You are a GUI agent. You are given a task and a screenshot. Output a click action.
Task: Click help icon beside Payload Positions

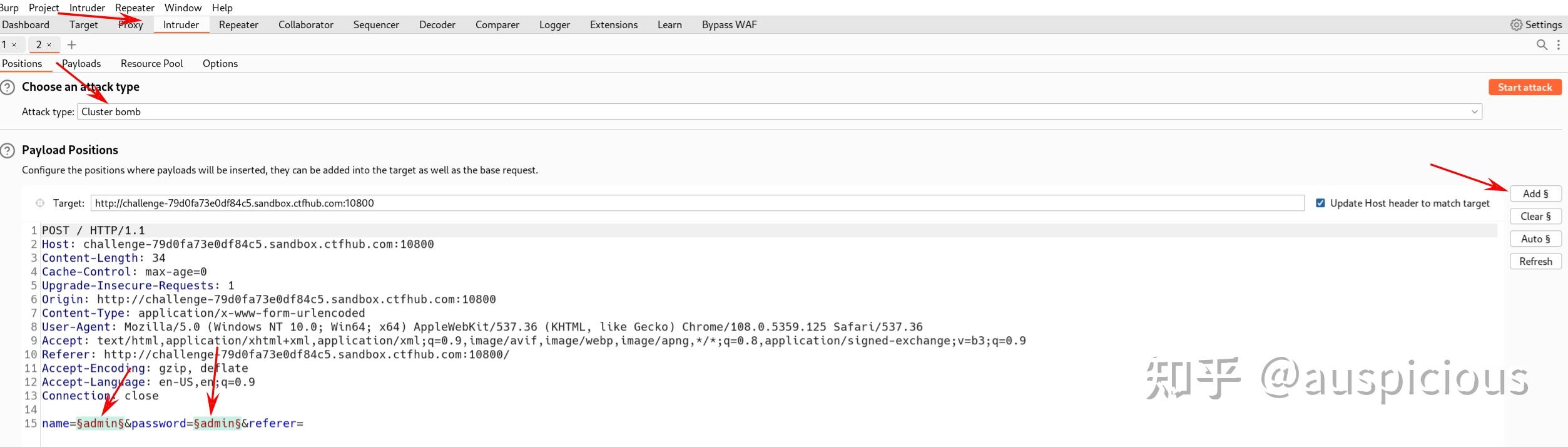click(8, 150)
